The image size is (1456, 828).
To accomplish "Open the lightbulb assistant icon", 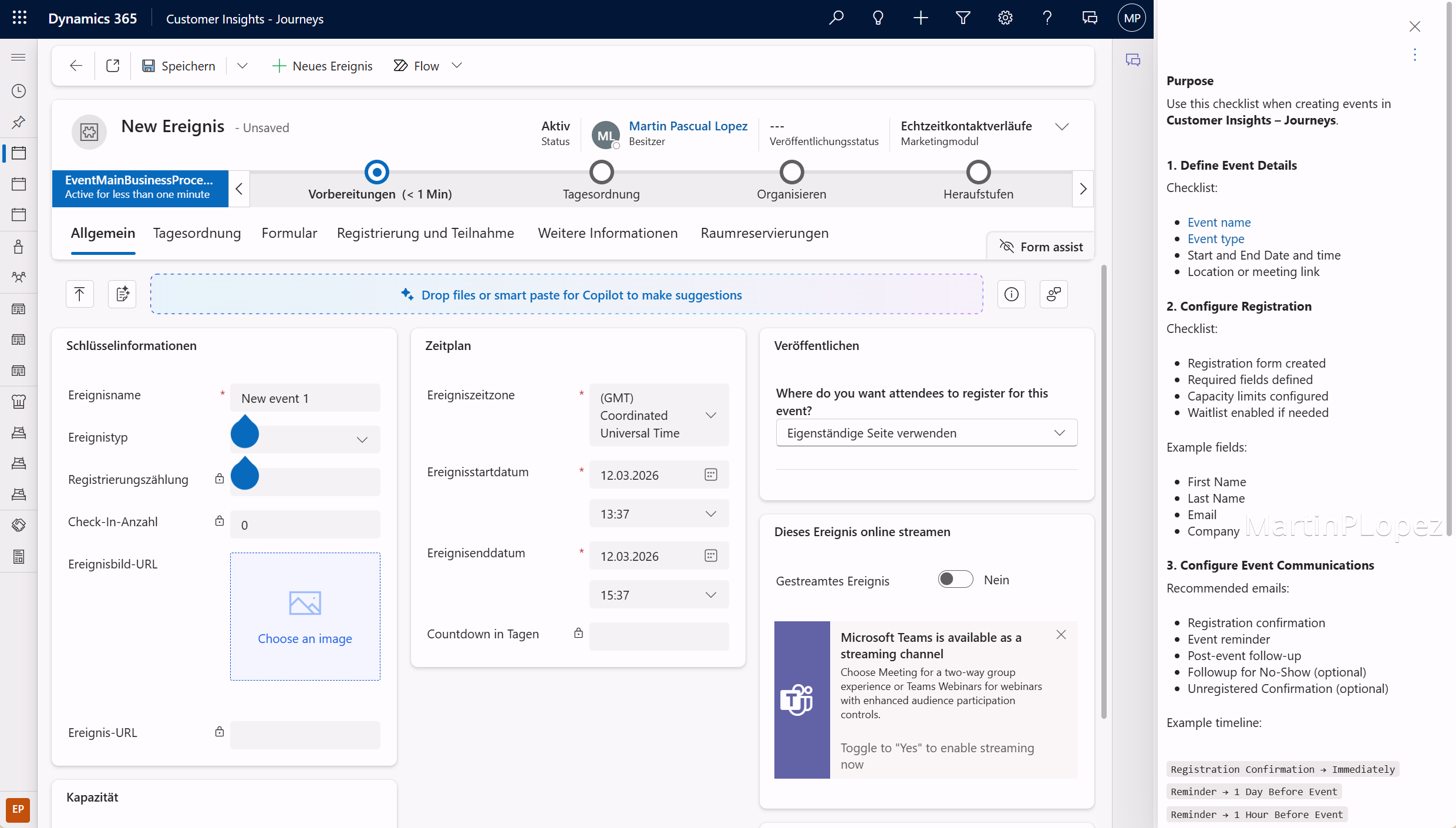I will 878,18.
